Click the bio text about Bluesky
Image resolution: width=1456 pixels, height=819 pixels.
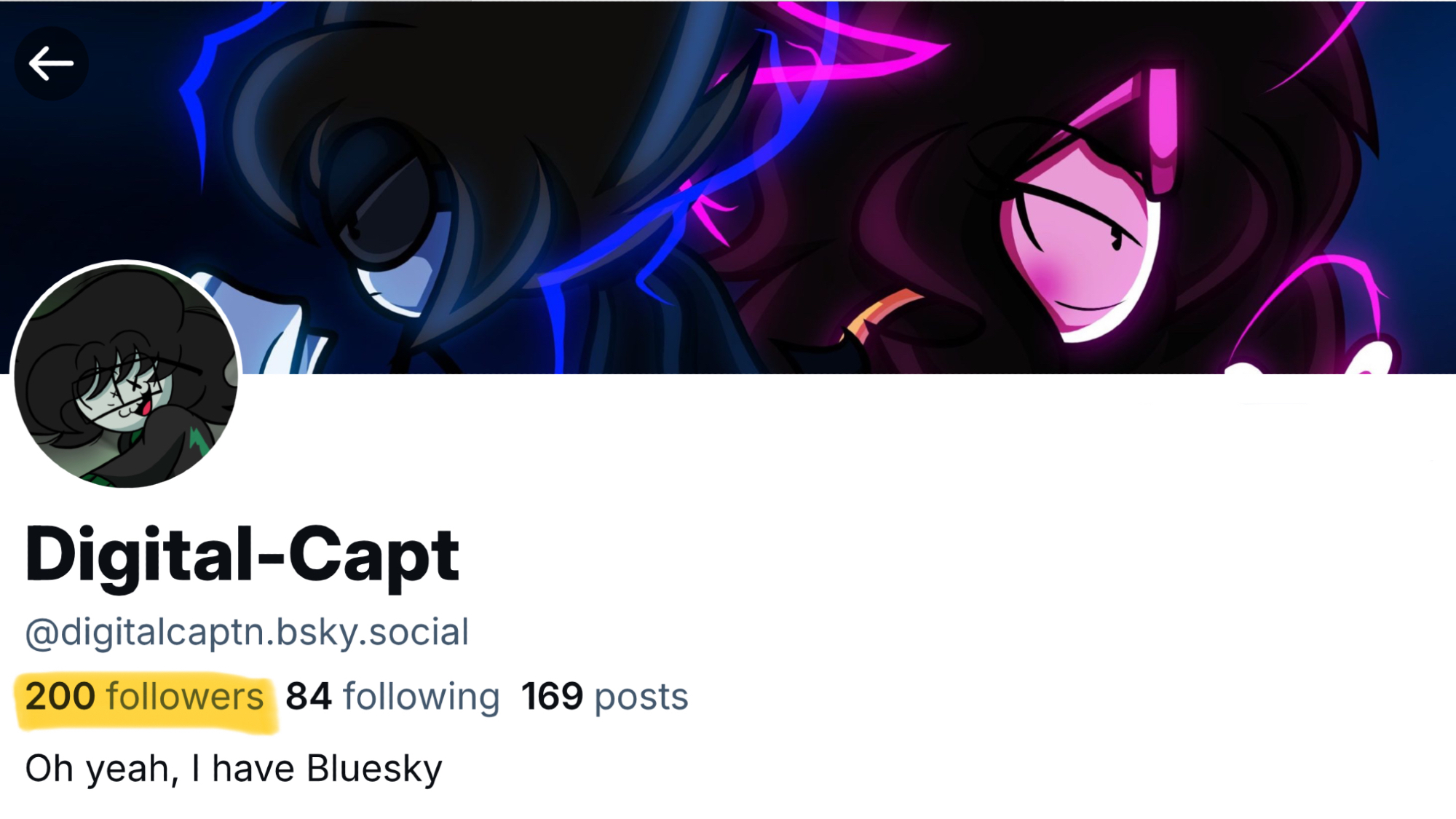pos(234,769)
